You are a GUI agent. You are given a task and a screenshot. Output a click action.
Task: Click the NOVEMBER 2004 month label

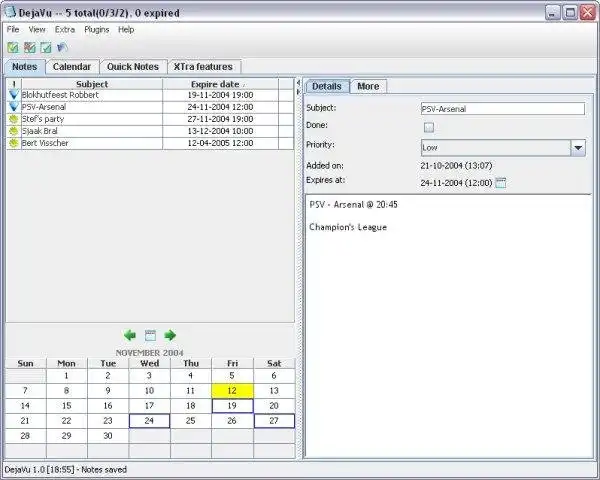click(x=150, y=353)
